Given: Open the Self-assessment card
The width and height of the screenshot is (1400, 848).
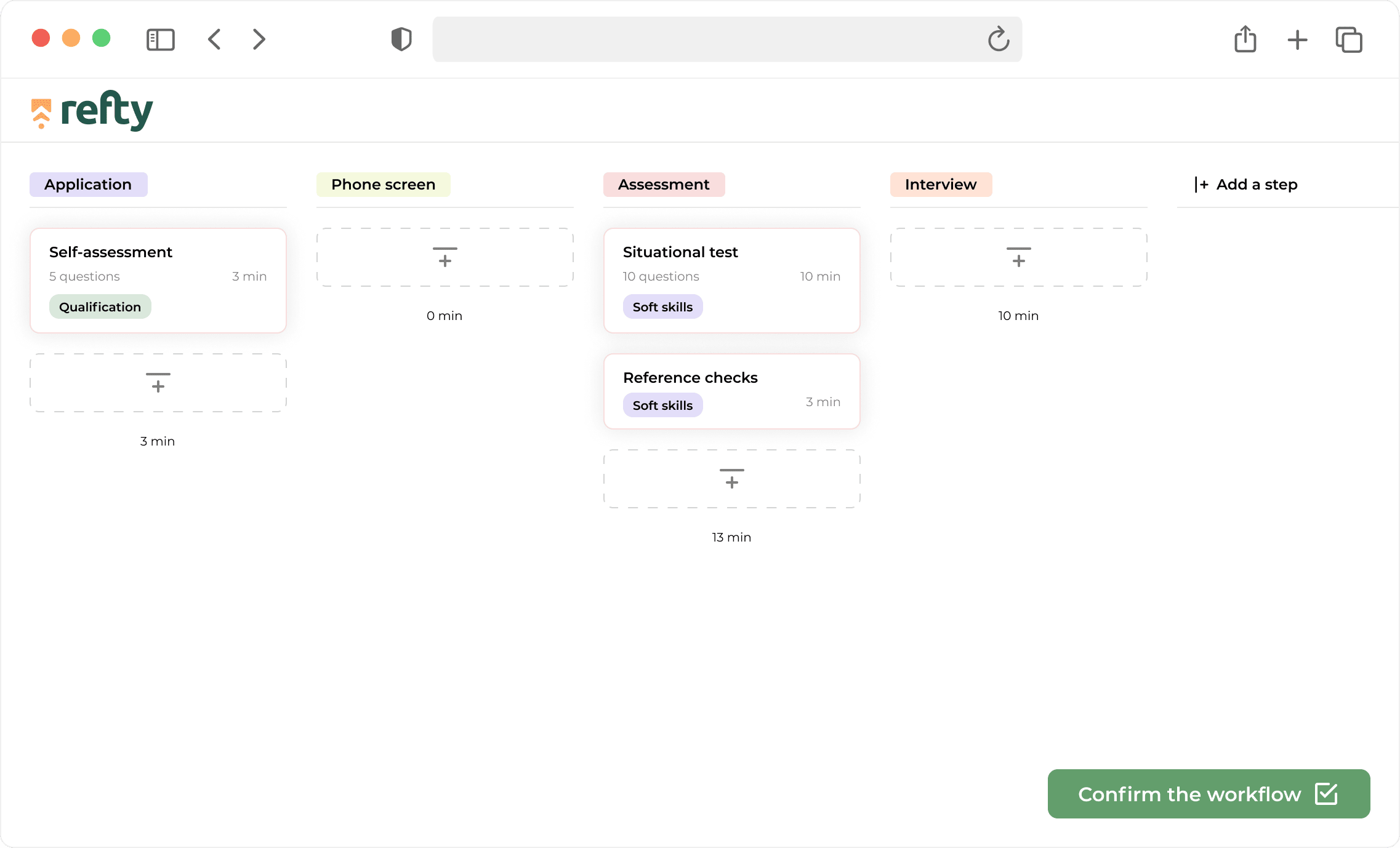Looking at the screenshot, I should (x=158, y=281).
